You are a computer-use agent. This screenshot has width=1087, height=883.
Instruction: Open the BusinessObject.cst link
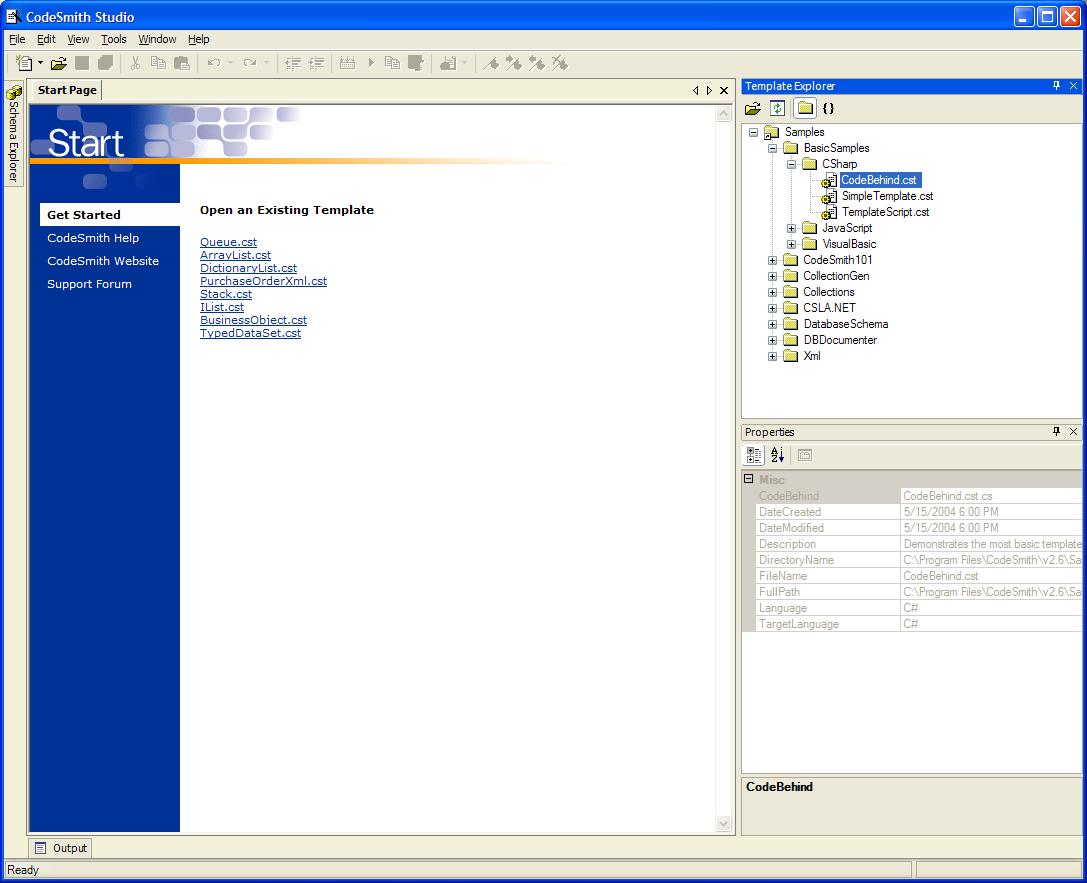pos(253,320)
